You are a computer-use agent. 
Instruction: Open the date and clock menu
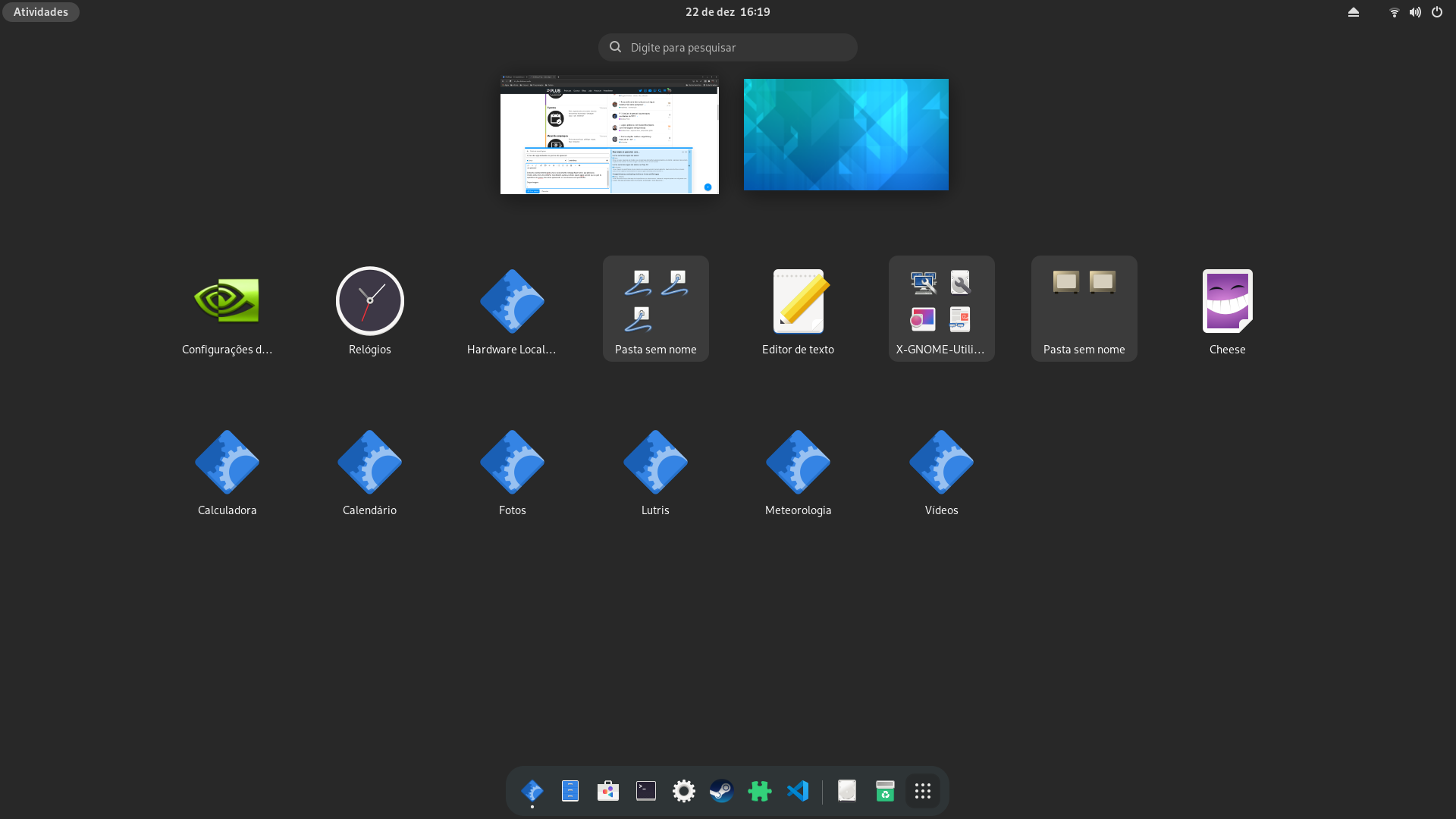(727, 12)
